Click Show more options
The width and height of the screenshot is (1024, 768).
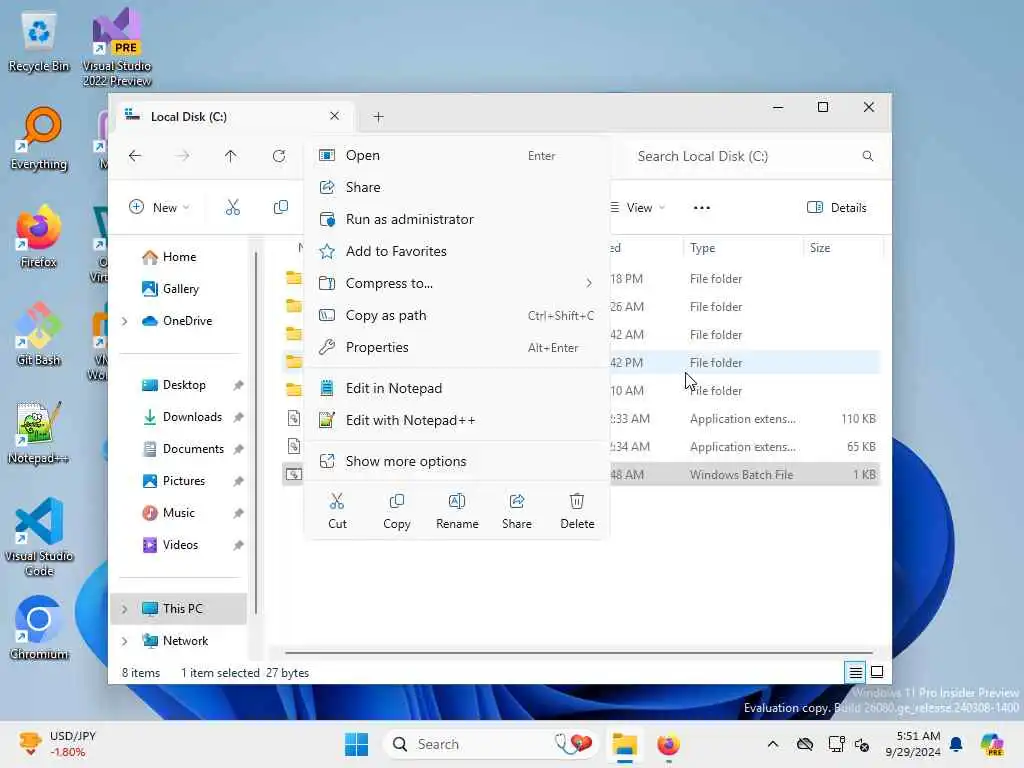[x=457, y=461]
